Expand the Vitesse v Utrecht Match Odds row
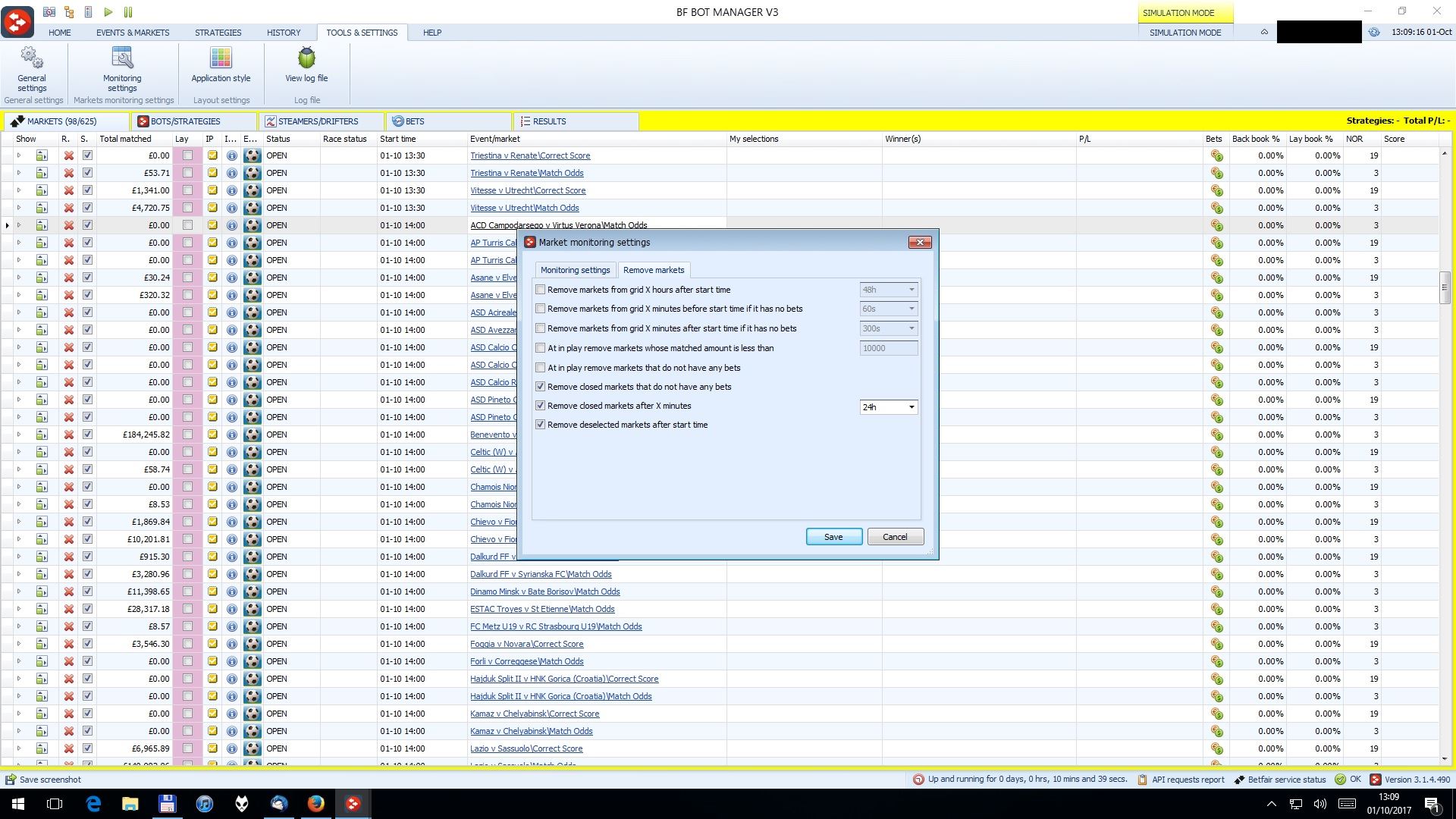The width and height of the screenshot is (1456, 819). (x=19, y=208)
